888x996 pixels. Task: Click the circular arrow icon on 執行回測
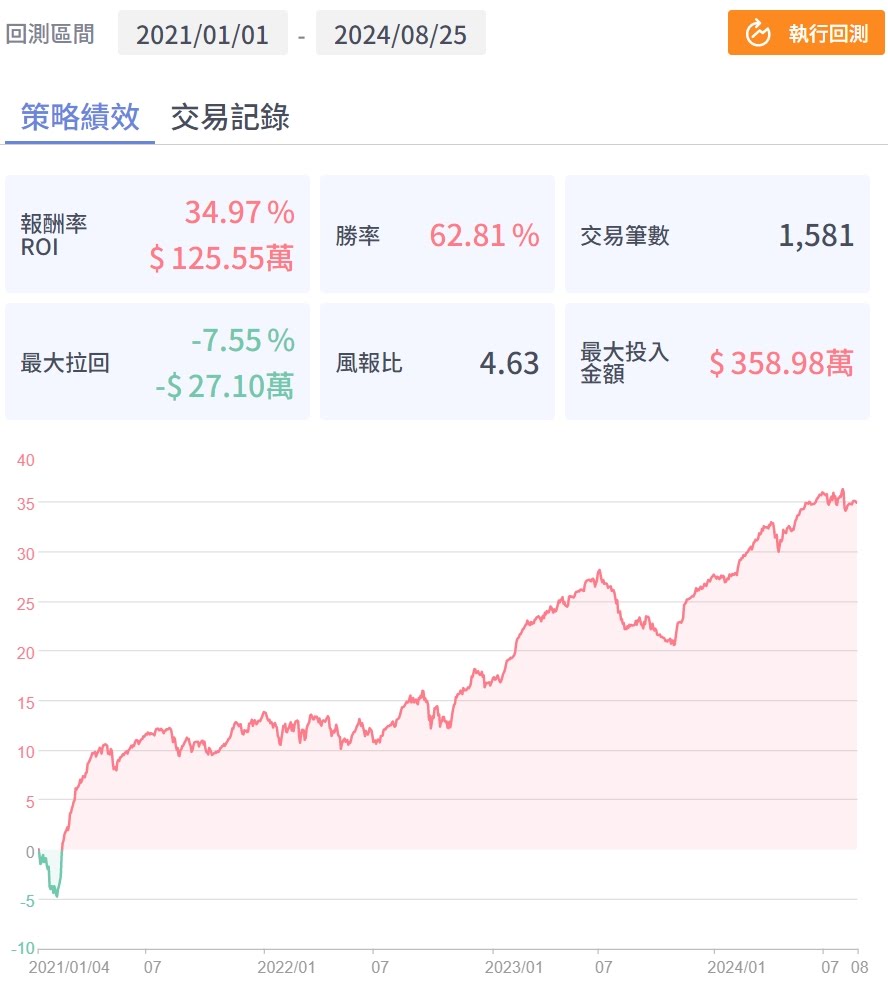759,33
